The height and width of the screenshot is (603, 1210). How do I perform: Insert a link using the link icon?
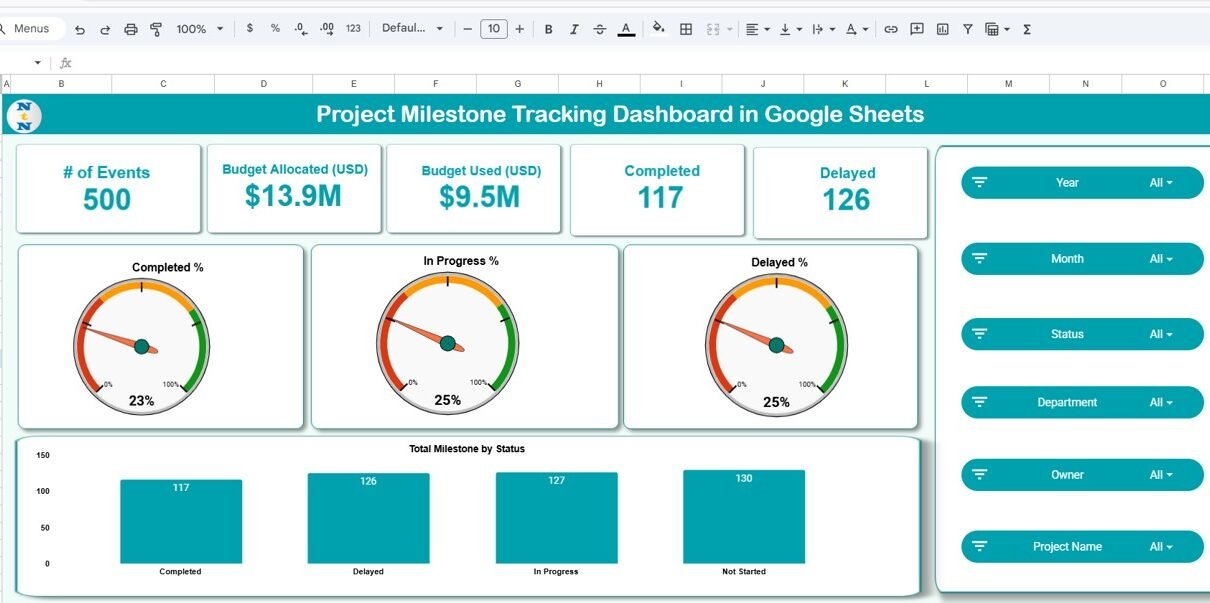click(x=890, y=29)
